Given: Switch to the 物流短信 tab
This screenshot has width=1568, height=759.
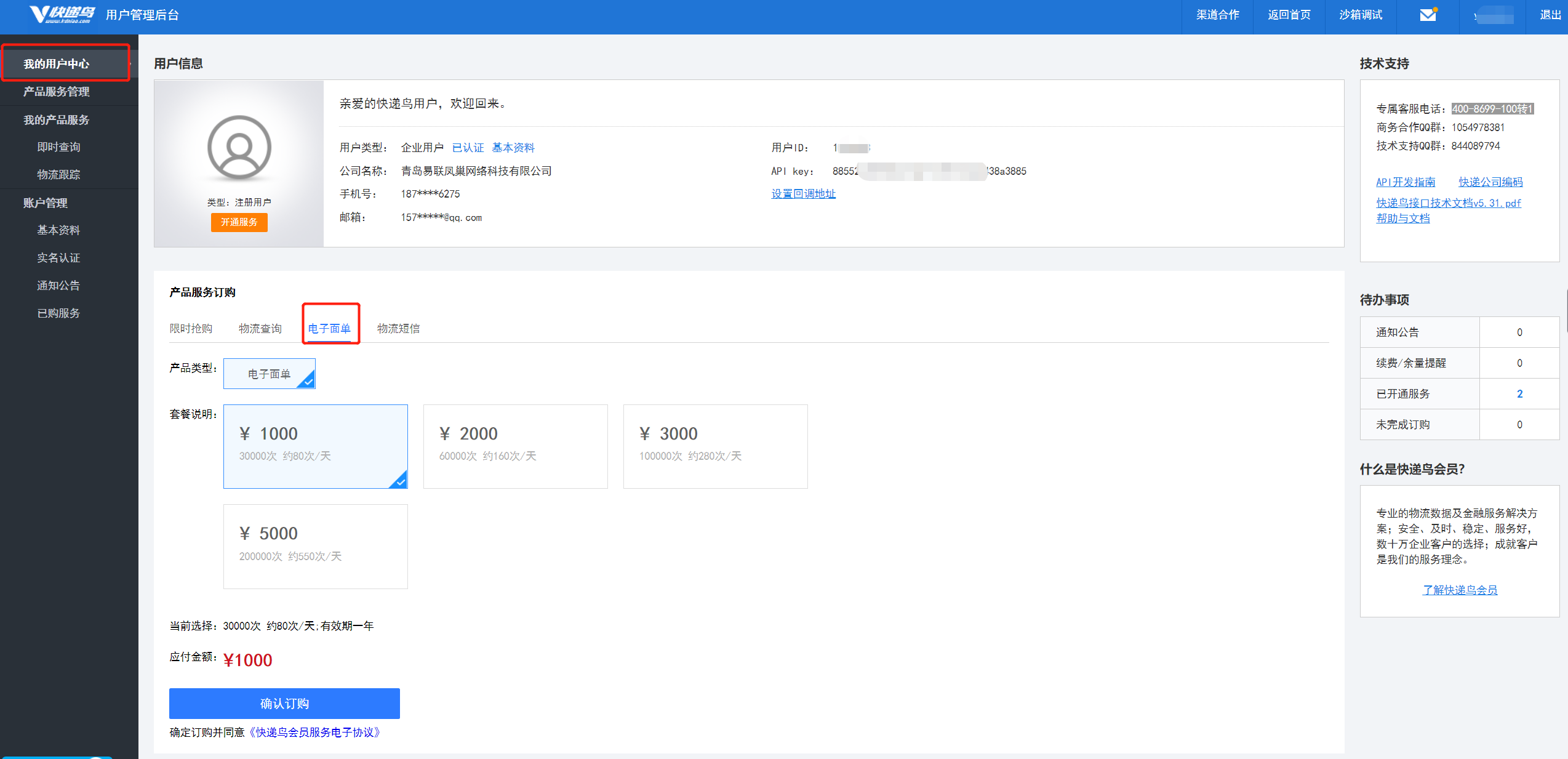Looking at the screenshot, I should point(399,329).
